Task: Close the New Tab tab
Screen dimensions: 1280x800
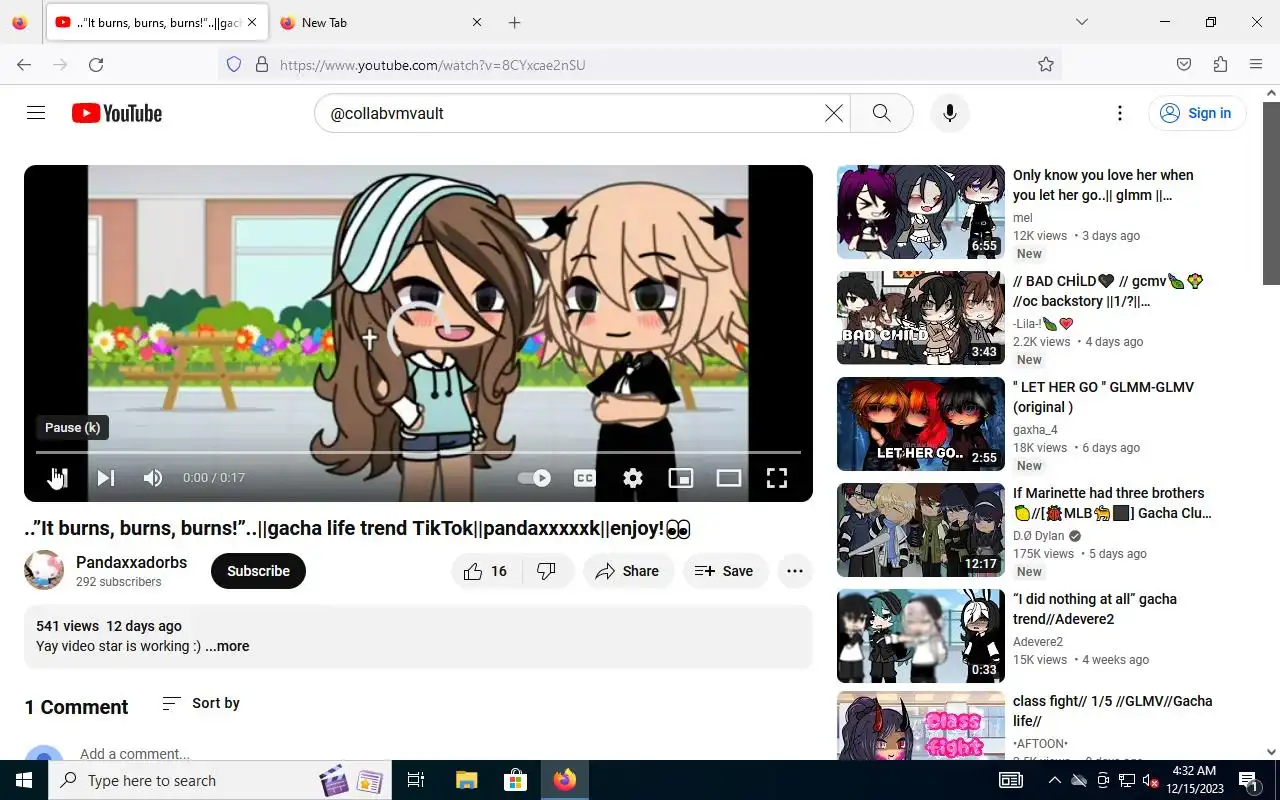Action: point(476,22)
